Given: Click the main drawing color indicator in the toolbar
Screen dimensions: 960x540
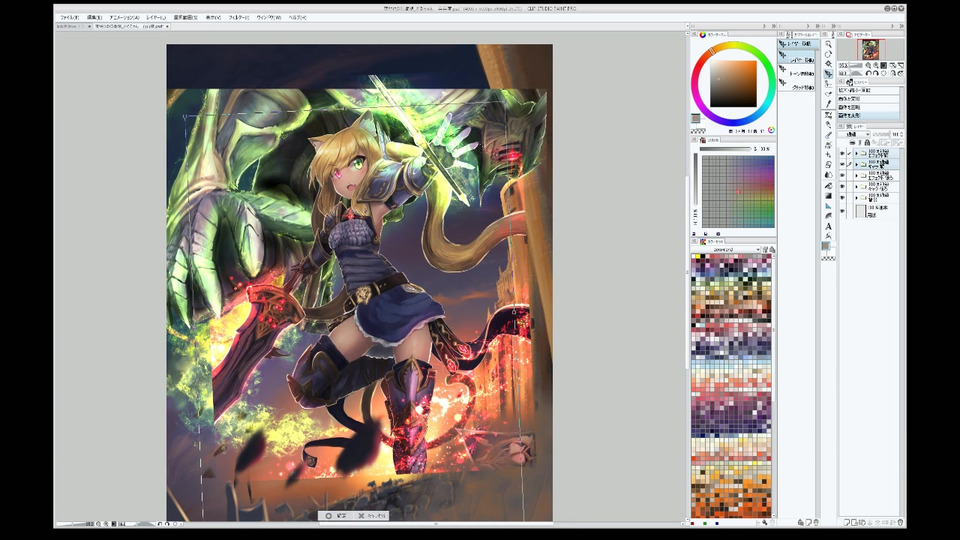Looking at the screenshot, I should 826,245.
